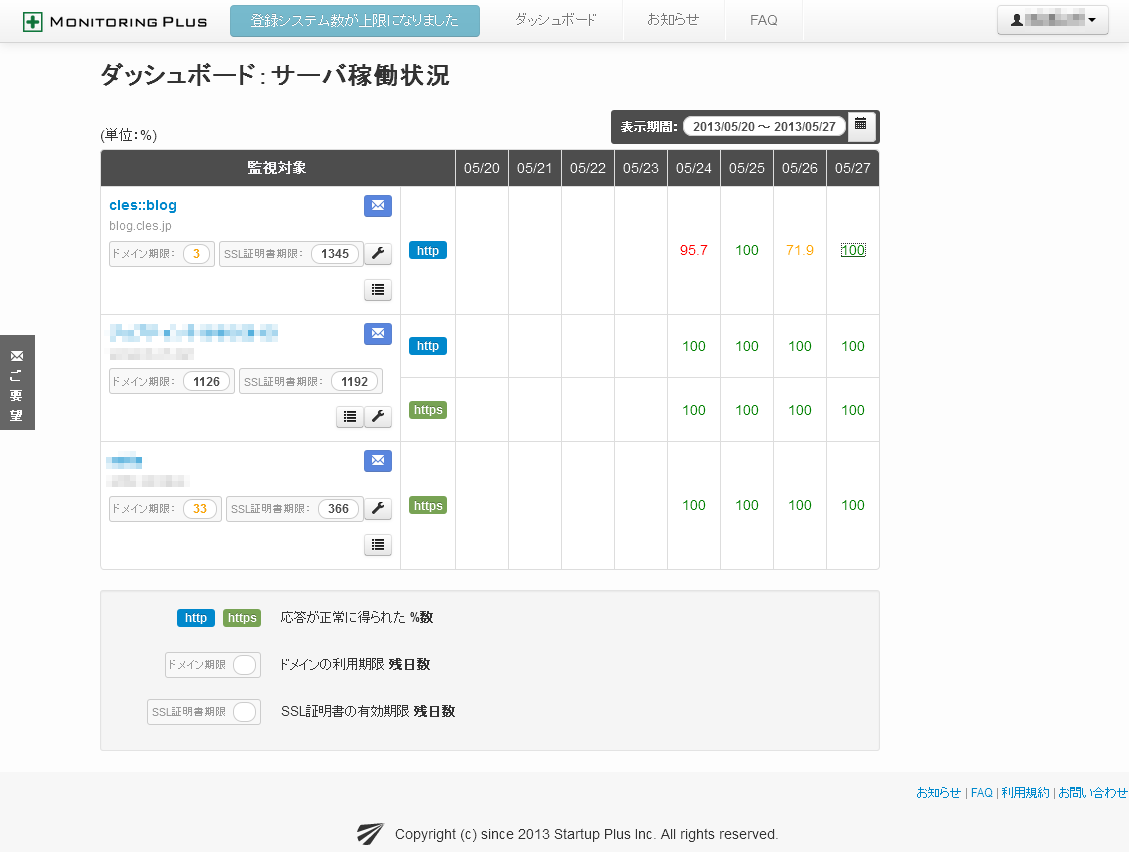Click the calendar icon beside date range
This screenshot has width=1129, height=852.
pyautogui.click(x=861, y=126)
